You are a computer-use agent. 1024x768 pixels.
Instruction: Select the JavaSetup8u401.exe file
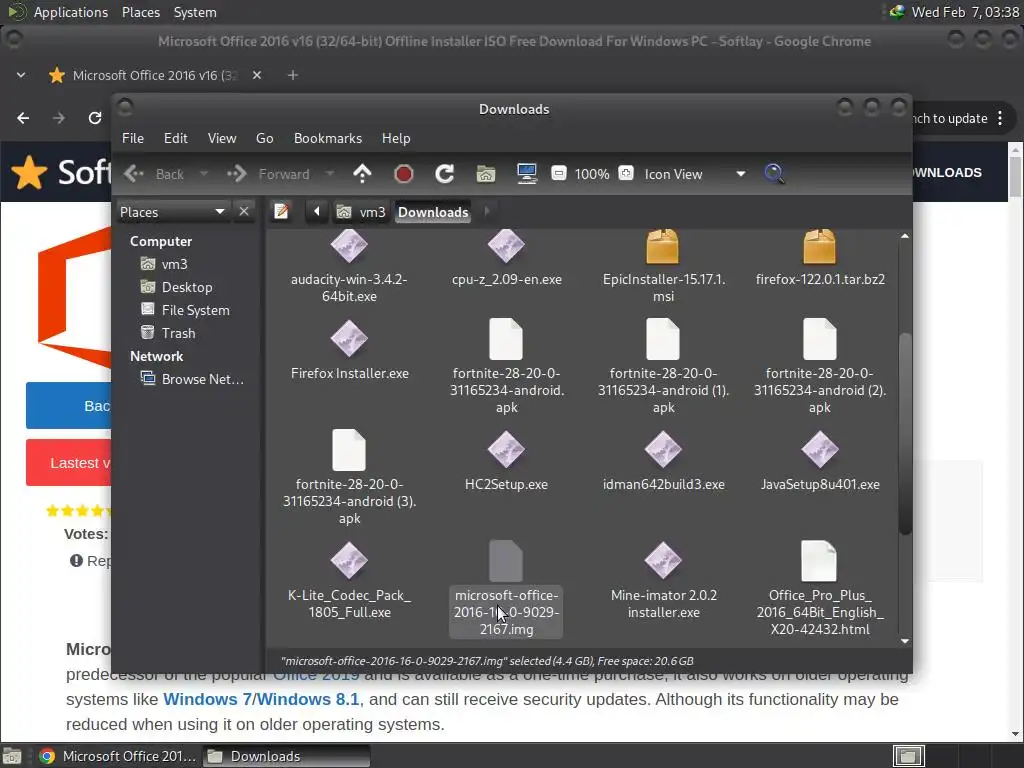pyautogui.click(x=820, y=462)
